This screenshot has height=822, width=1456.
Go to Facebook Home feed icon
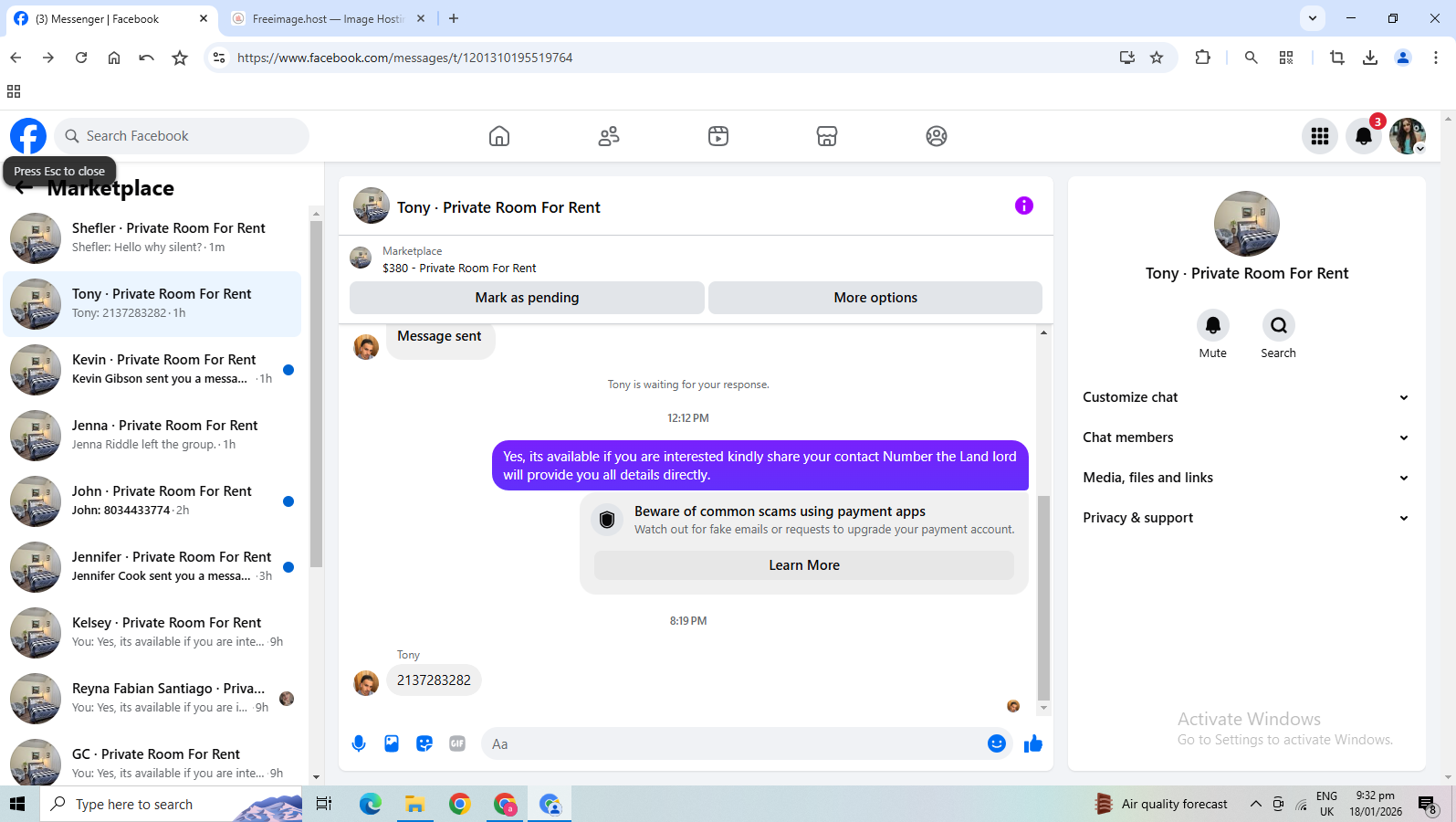click(499, 136)
